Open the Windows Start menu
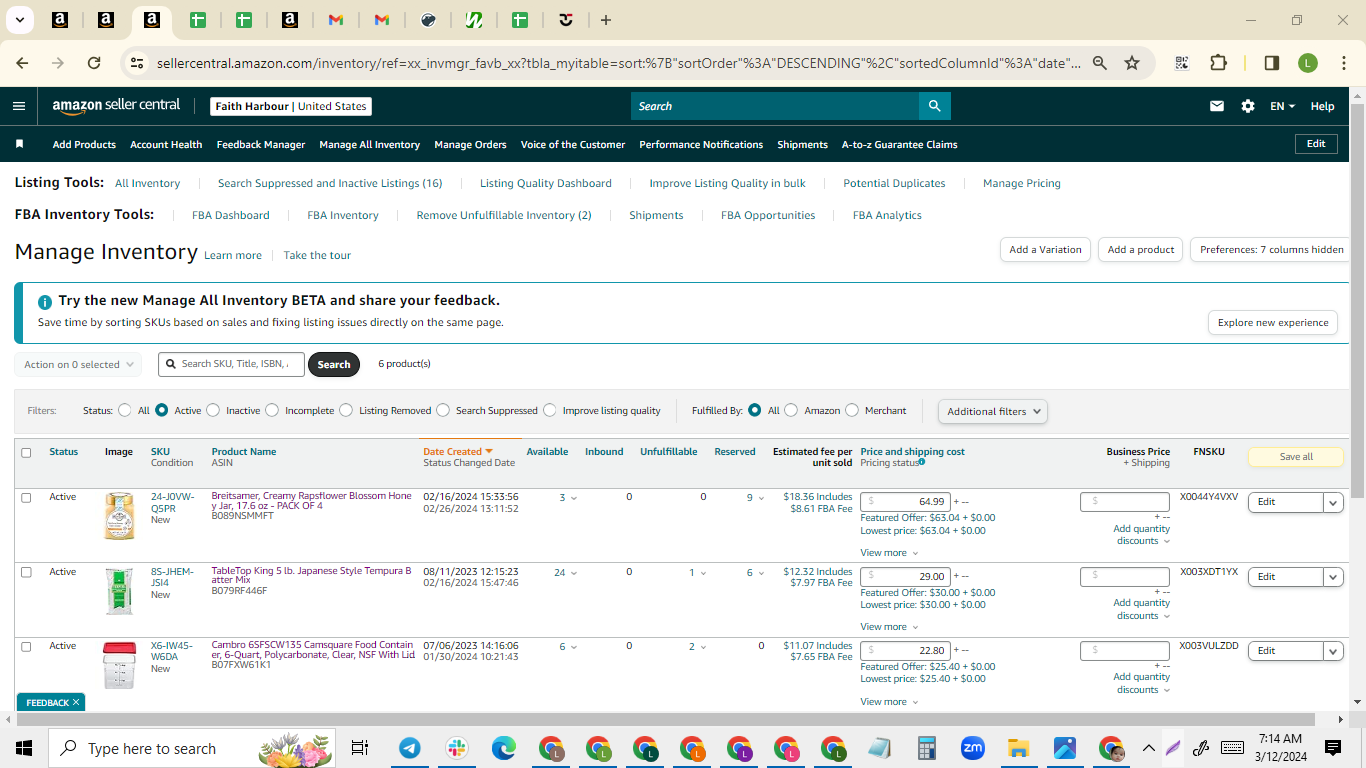The width and height of the screenshot is (1366, 768). [x=24, y=748]
